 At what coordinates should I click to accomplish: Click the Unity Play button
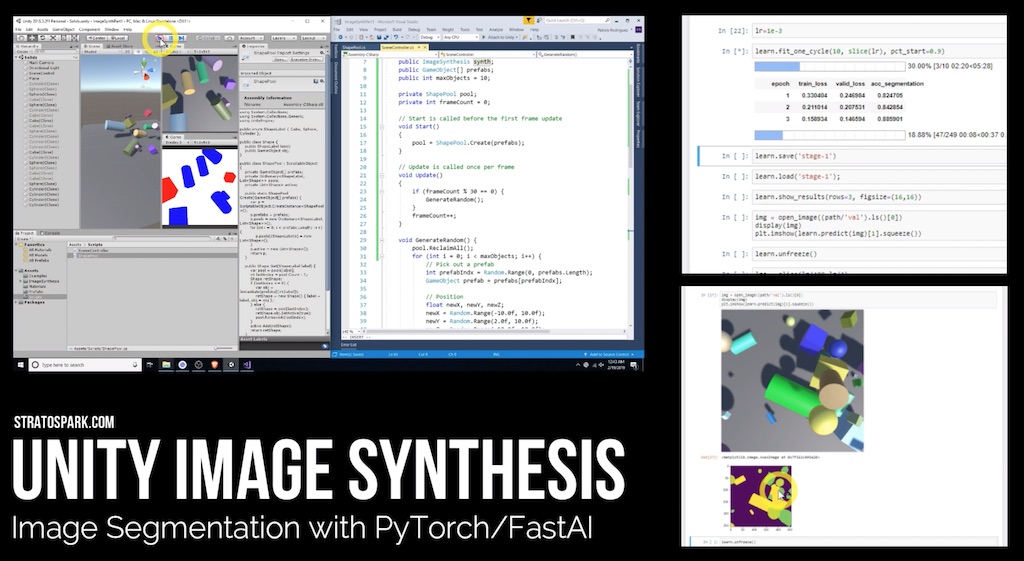tap(159, 38)
